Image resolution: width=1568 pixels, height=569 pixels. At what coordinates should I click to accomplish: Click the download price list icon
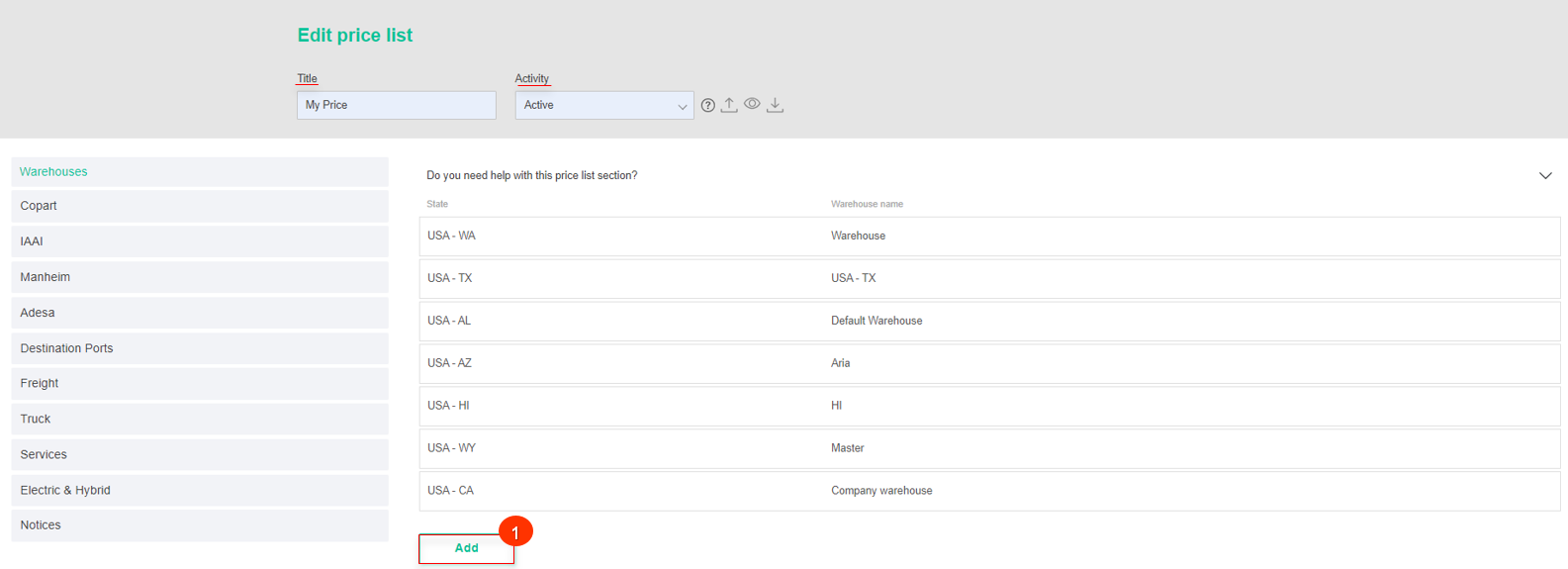(776, 105)
